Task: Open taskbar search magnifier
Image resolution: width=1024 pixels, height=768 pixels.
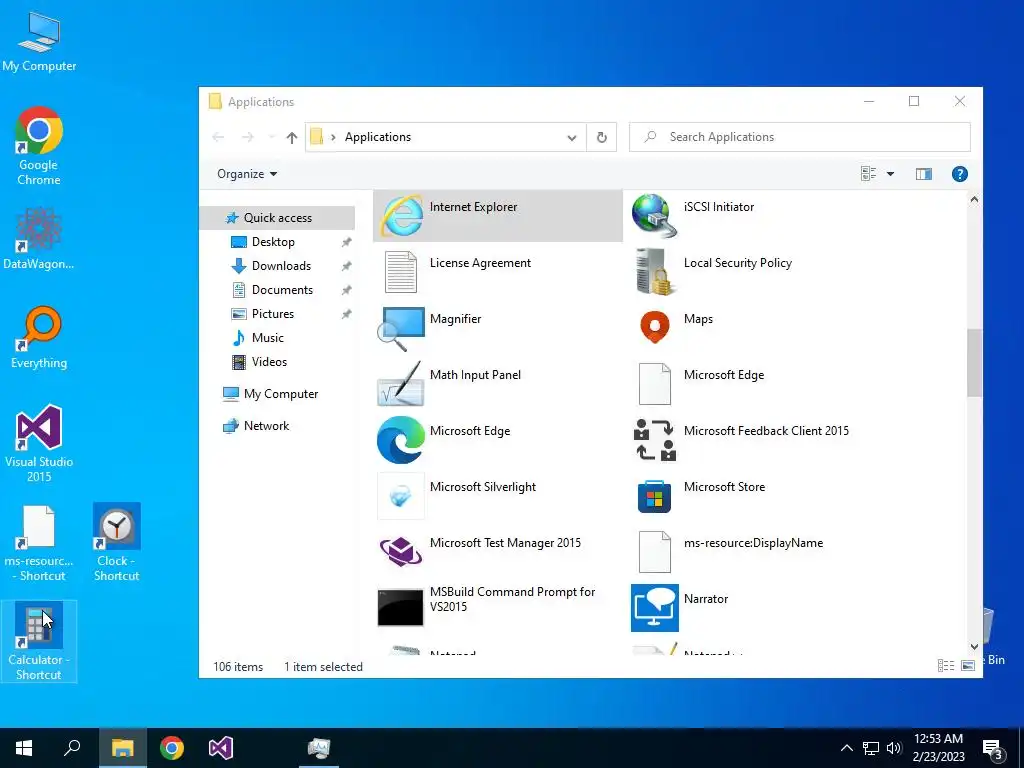Action: [72, 748]
